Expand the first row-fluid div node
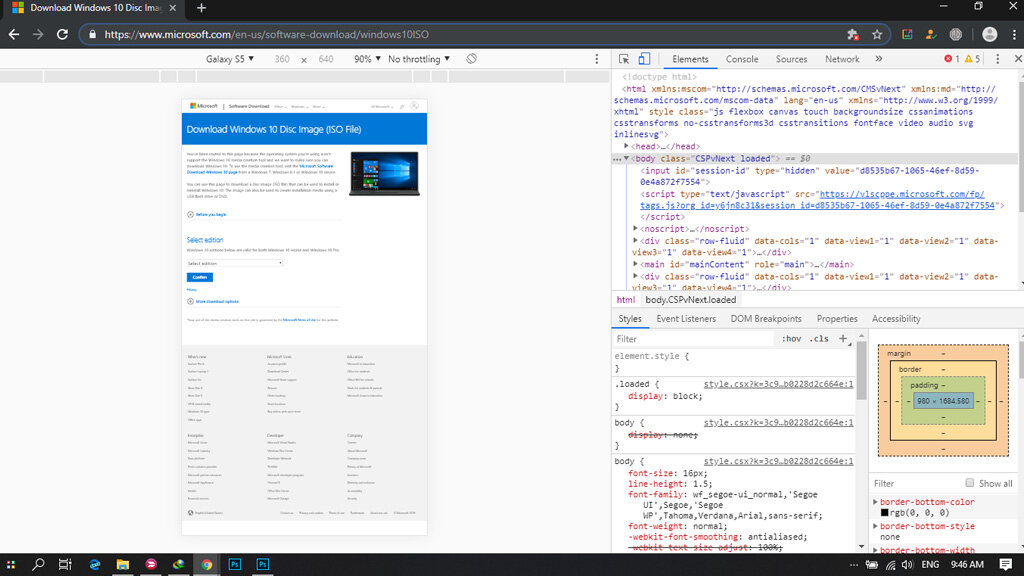Image resolution: width=1024 pixels, height=576 pixels. pos(635,240)
